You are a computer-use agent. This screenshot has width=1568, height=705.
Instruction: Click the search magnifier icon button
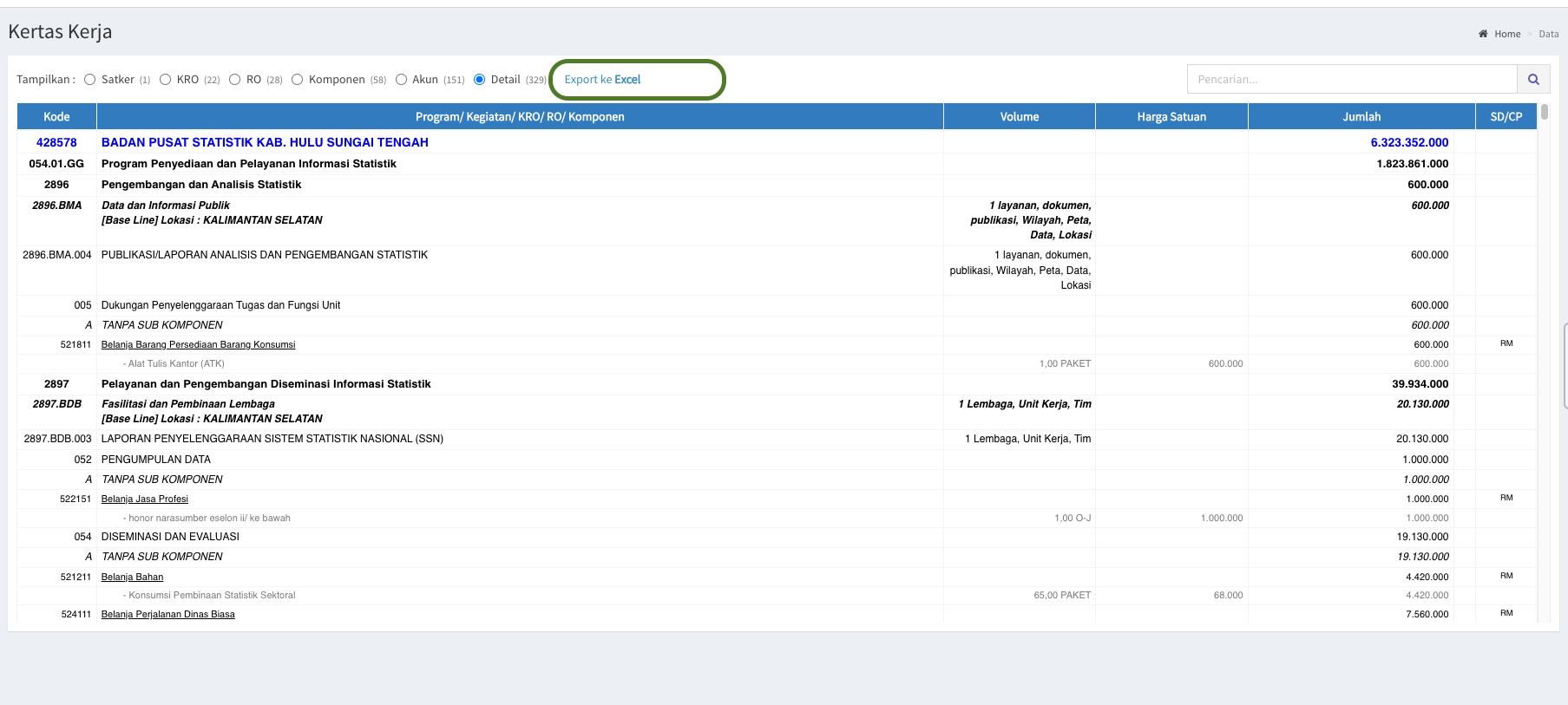(x=1533, y=79)
